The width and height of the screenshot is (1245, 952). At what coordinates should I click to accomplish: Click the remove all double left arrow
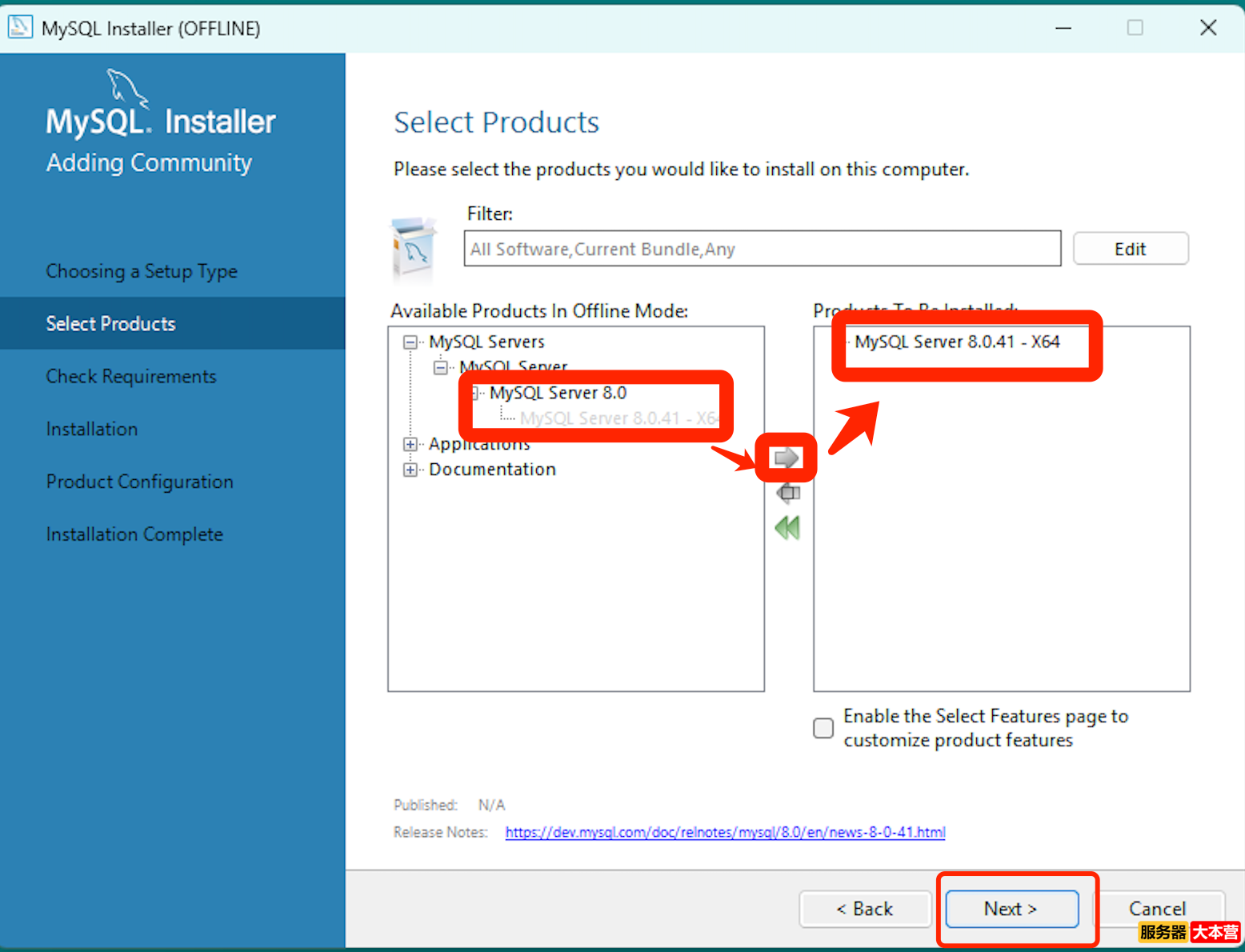coord(787,528)
